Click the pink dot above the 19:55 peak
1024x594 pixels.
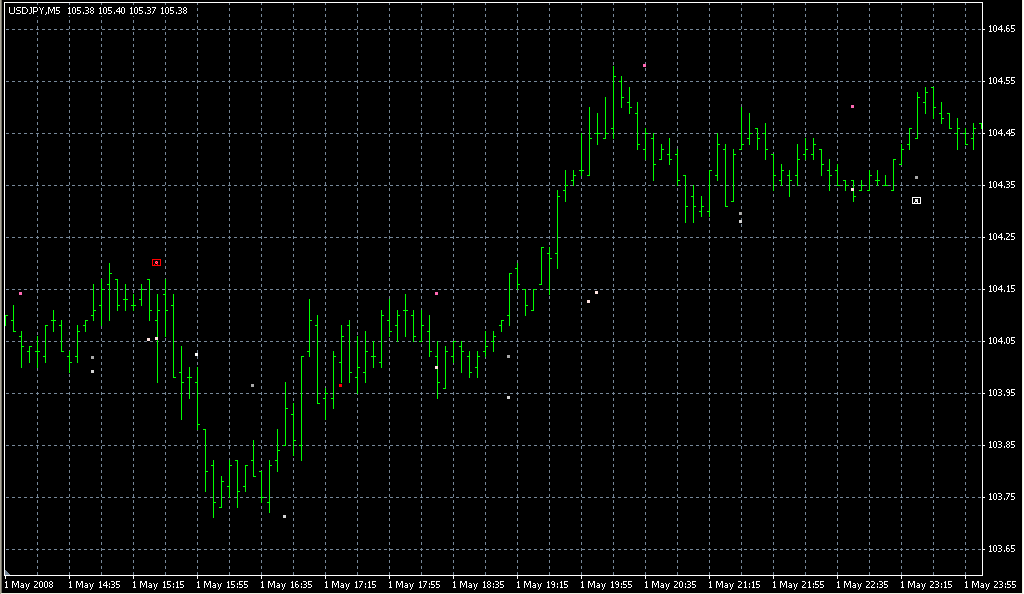pyautogui.click(x=645, y=65)
